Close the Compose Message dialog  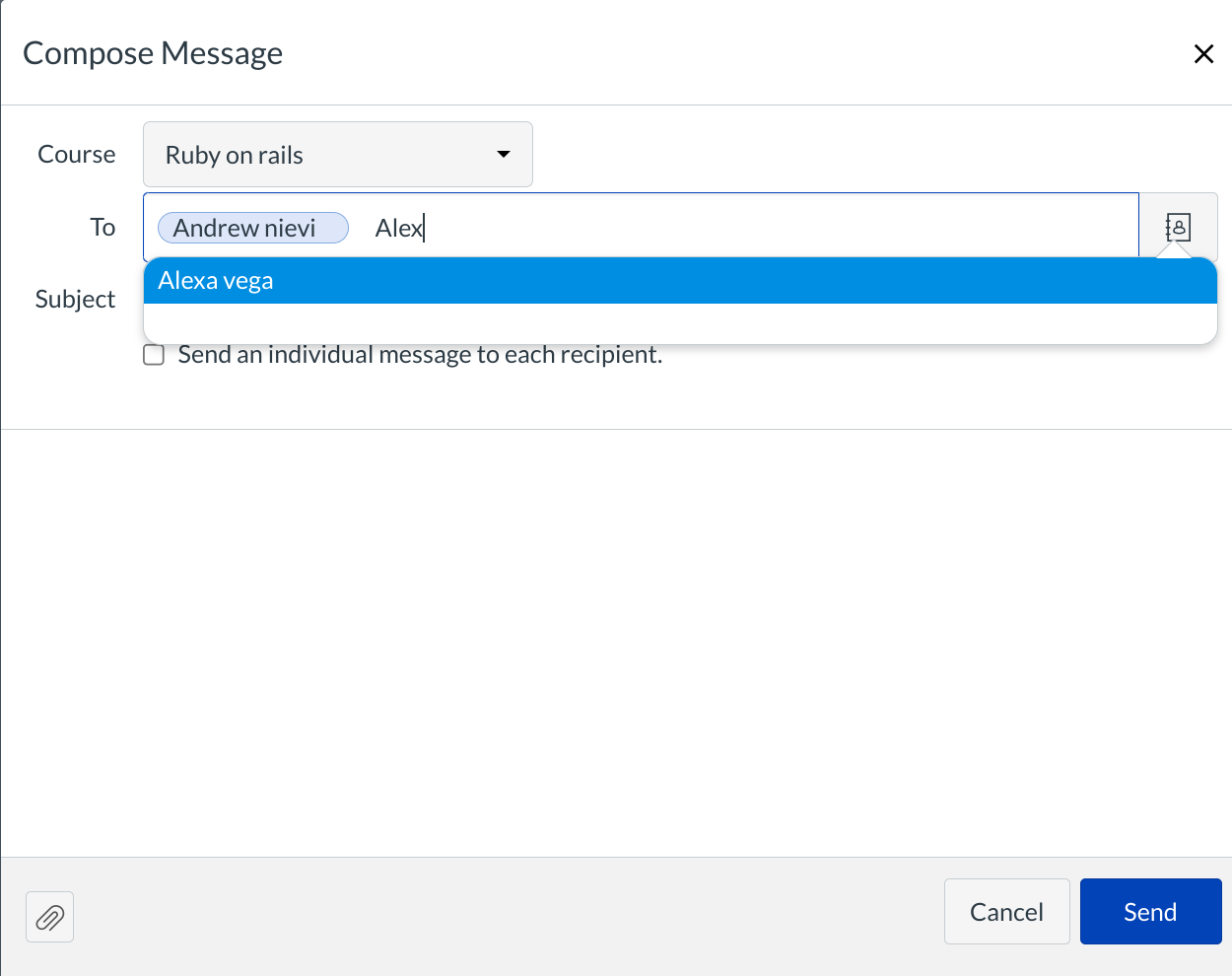tap(1203, 54)
